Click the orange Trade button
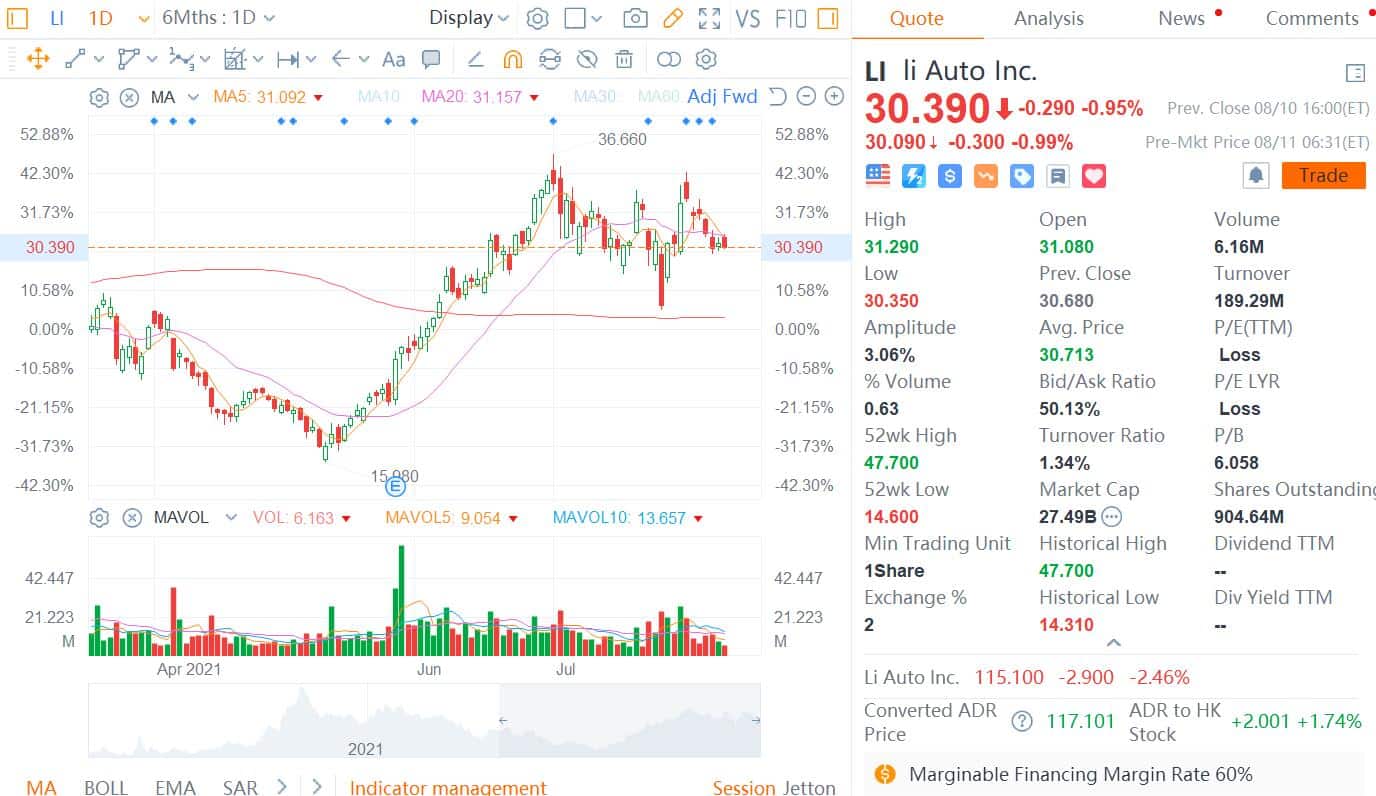Image resolution: width=1376 pixels, height=796 pixels. (x=1323, y=175)
